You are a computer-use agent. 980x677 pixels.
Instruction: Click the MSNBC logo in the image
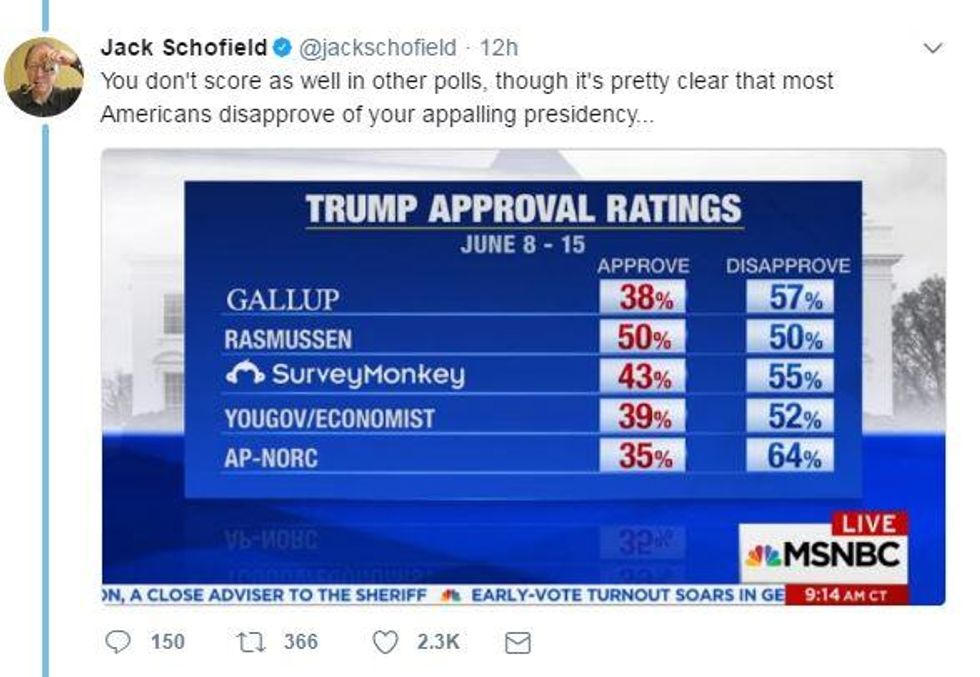coord(823,554)
